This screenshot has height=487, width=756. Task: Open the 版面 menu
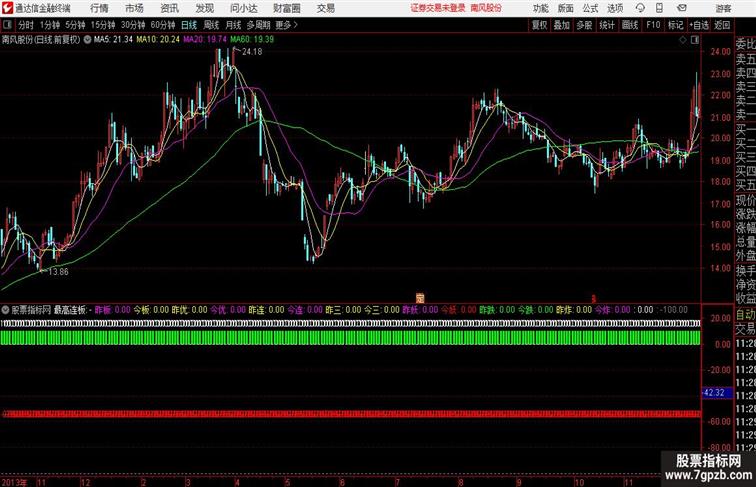pyautogui.click(x=566, y=8)
